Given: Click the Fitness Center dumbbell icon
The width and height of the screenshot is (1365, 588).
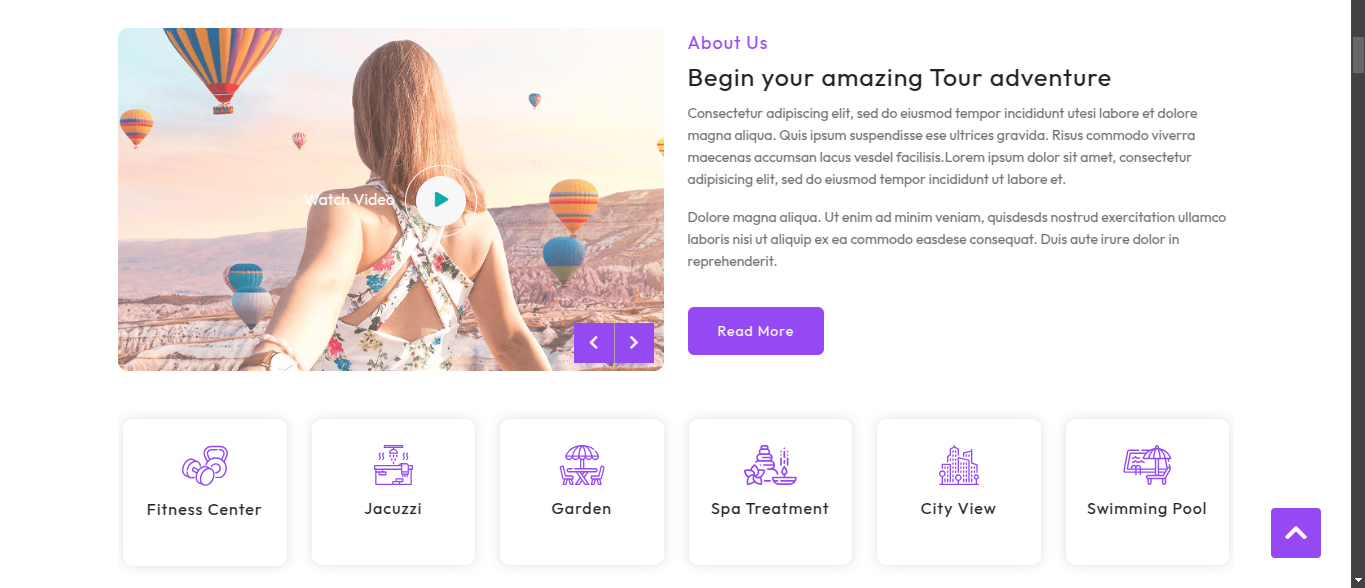Looking at the screenshot, I should [205, 466].
